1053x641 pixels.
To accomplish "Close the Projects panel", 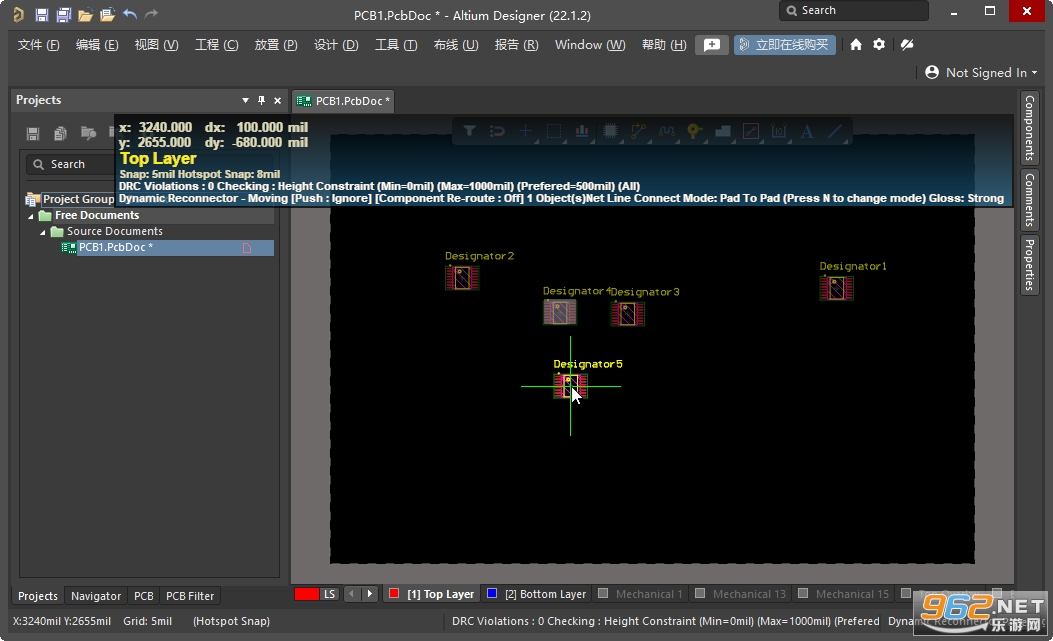I will pyautogui.click(x=277, y=100).
